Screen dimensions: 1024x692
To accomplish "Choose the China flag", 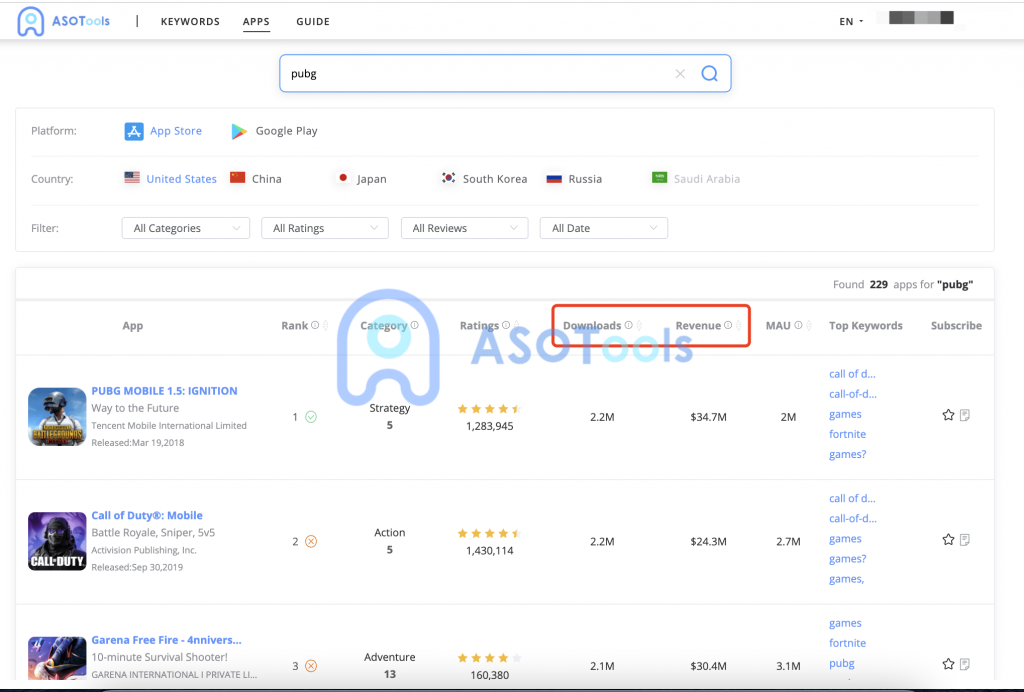I will pyautogui.click(x=238, y=178).
